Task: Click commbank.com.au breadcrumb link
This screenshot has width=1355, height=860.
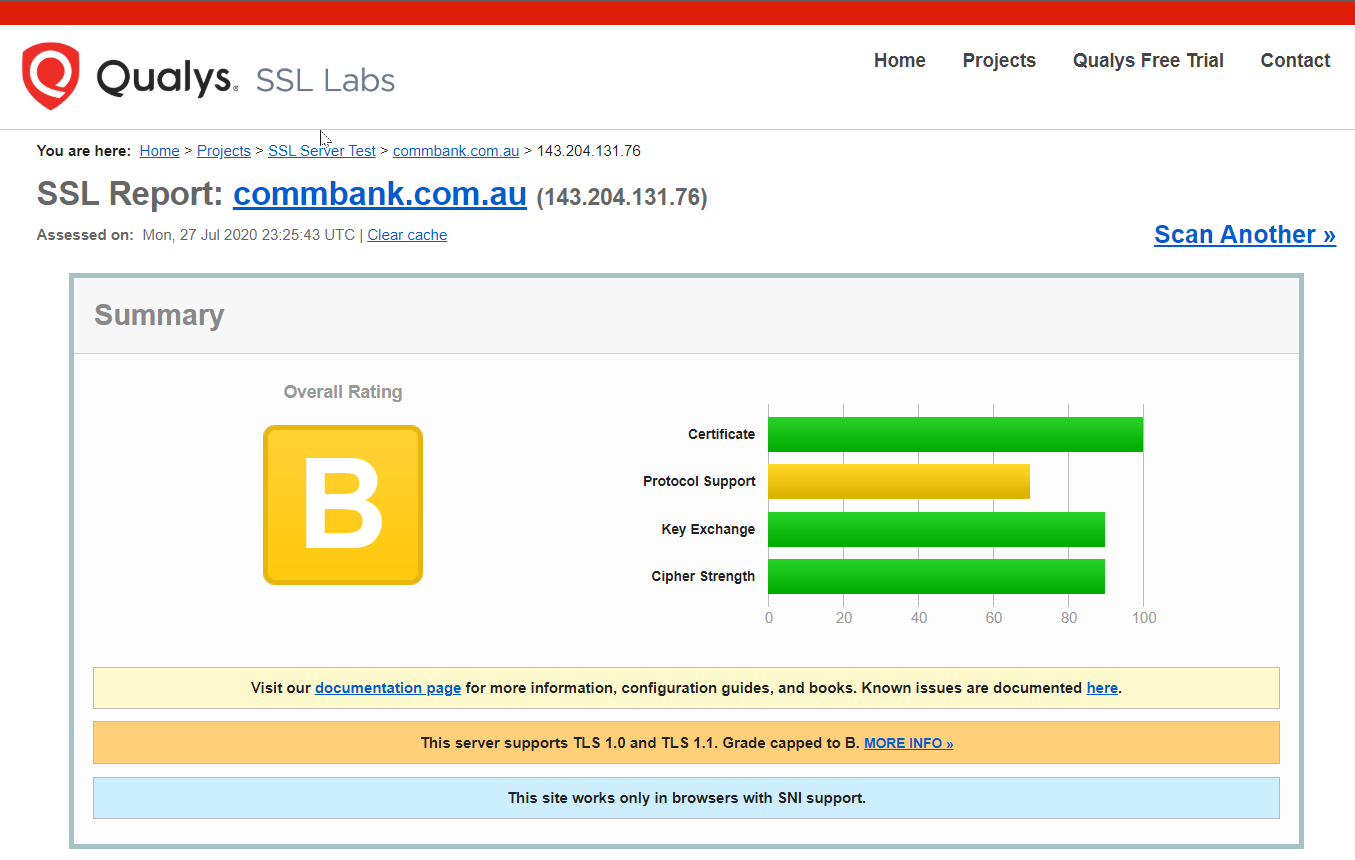Action: pos(455,151)
